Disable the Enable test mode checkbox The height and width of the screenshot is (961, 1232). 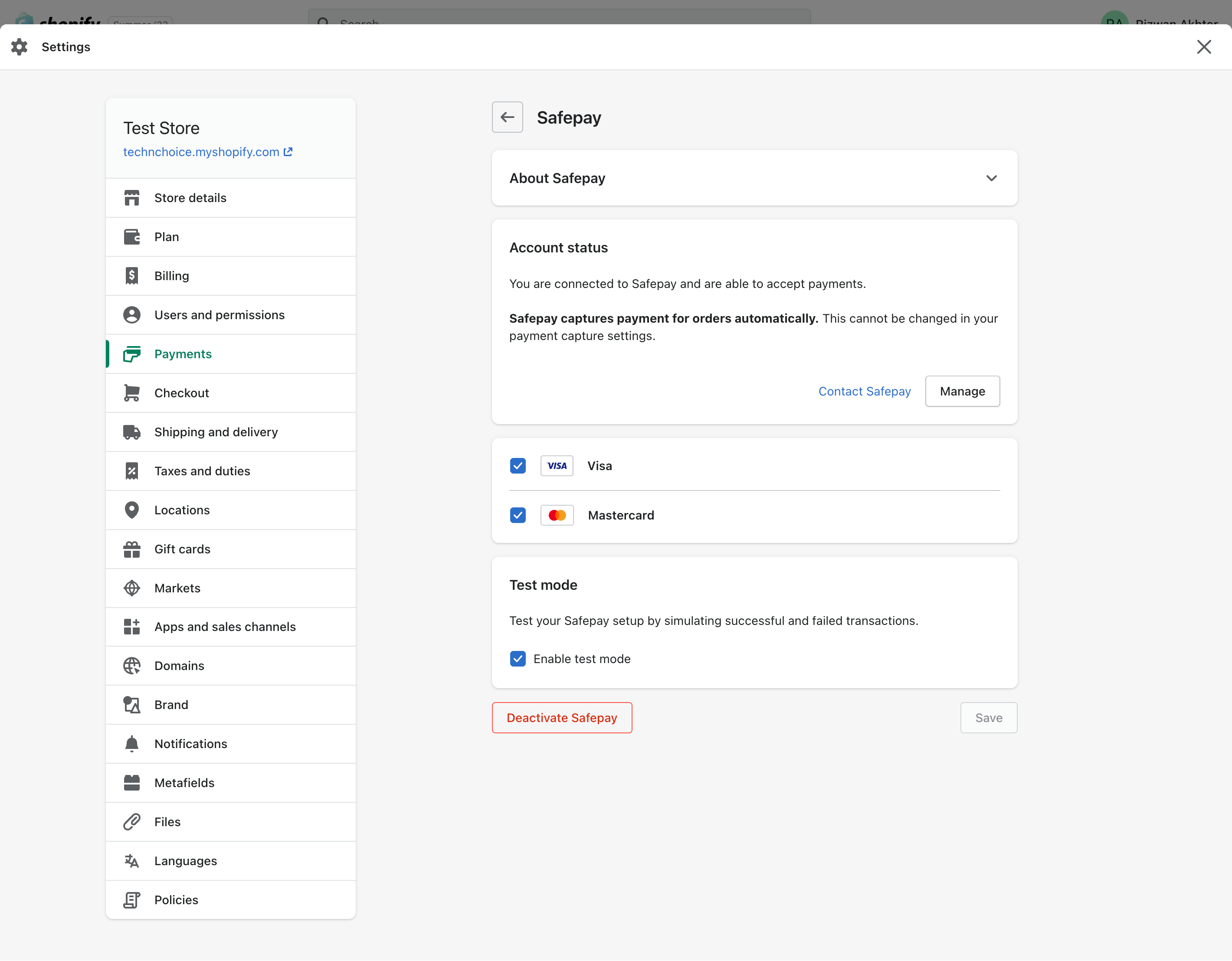[x=518, y=659]
